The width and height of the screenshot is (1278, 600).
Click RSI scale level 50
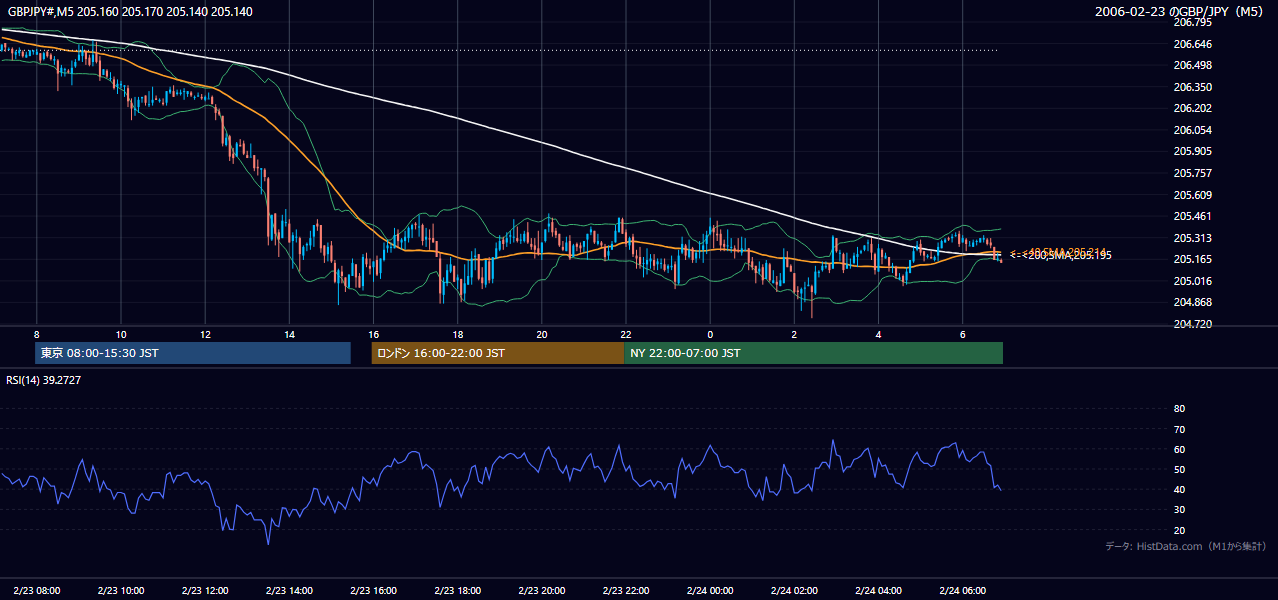pos(1179,469)
